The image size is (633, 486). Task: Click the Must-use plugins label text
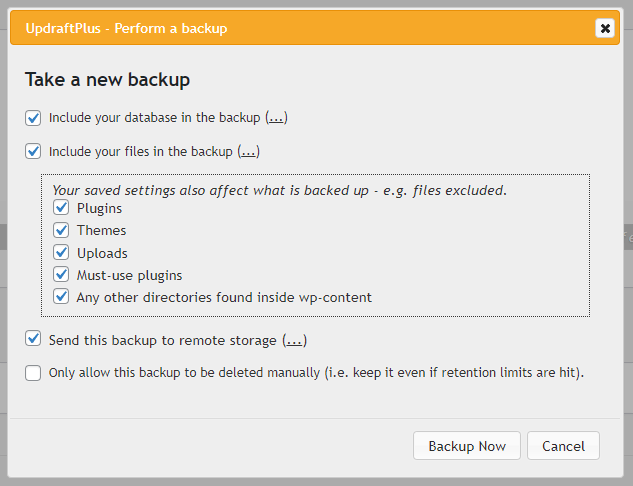[129, 275]
